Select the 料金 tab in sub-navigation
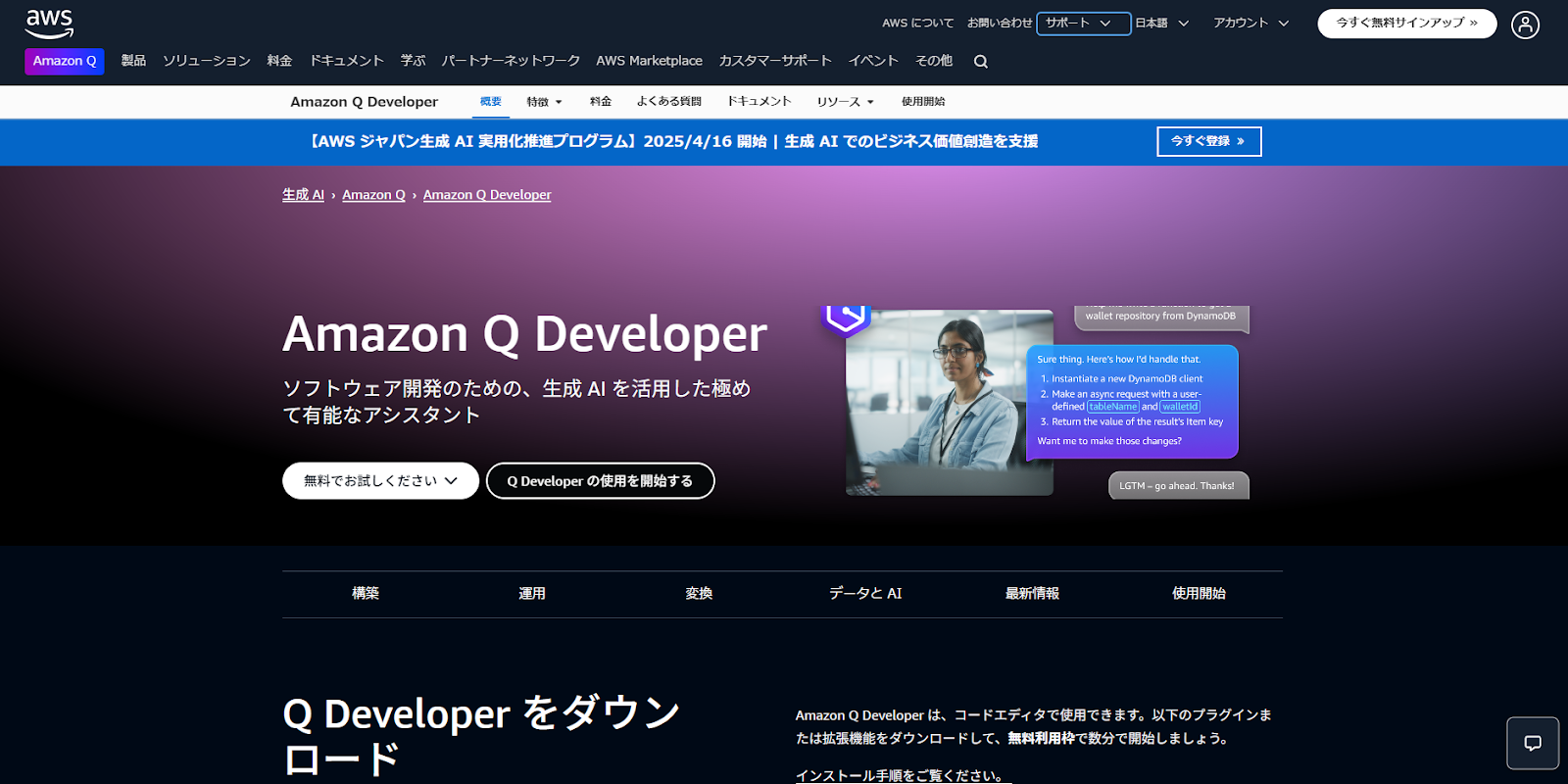Screen dimensions: 1568x784 pyautogui.click(x=601, y=102)
